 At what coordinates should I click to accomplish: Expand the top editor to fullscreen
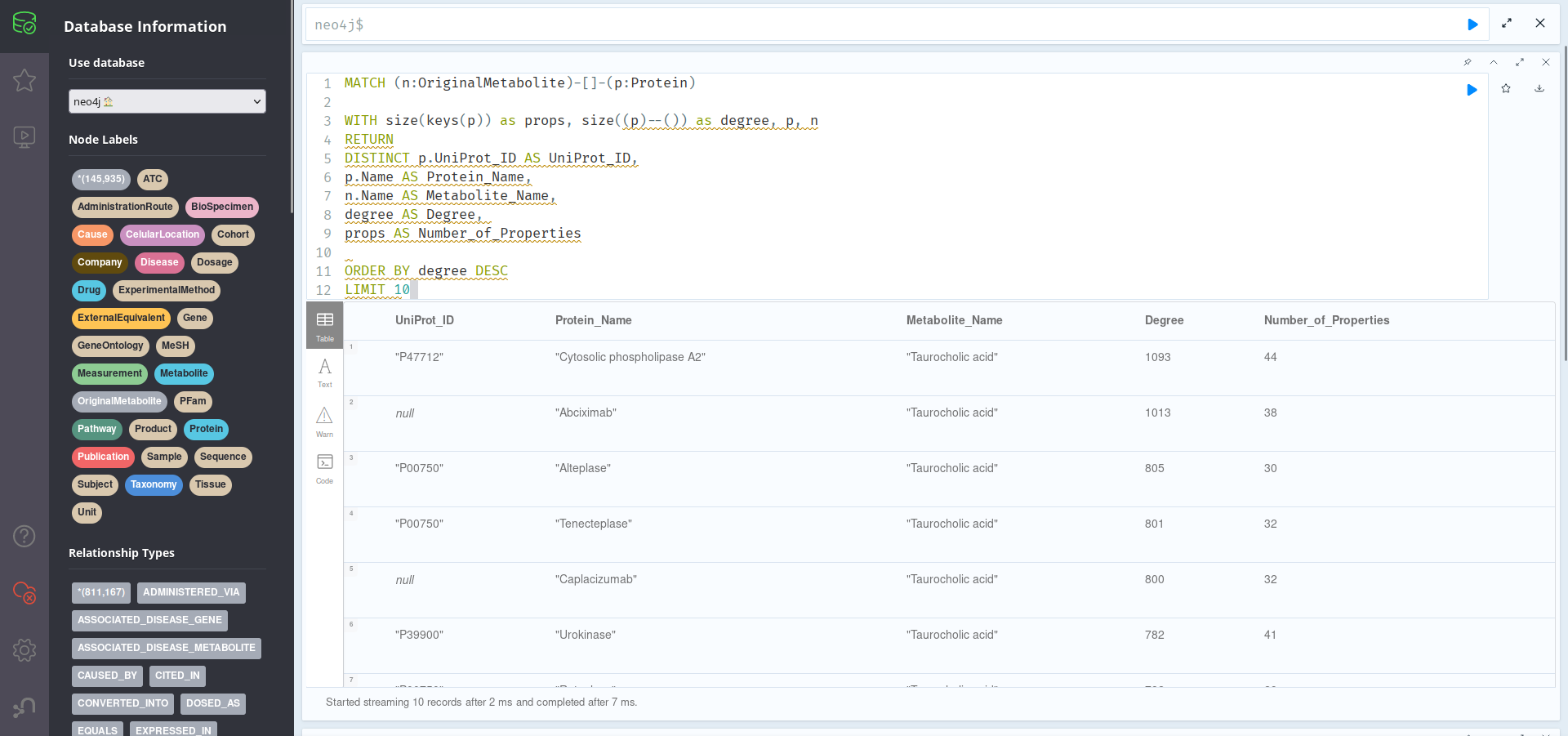point(1507,24)
